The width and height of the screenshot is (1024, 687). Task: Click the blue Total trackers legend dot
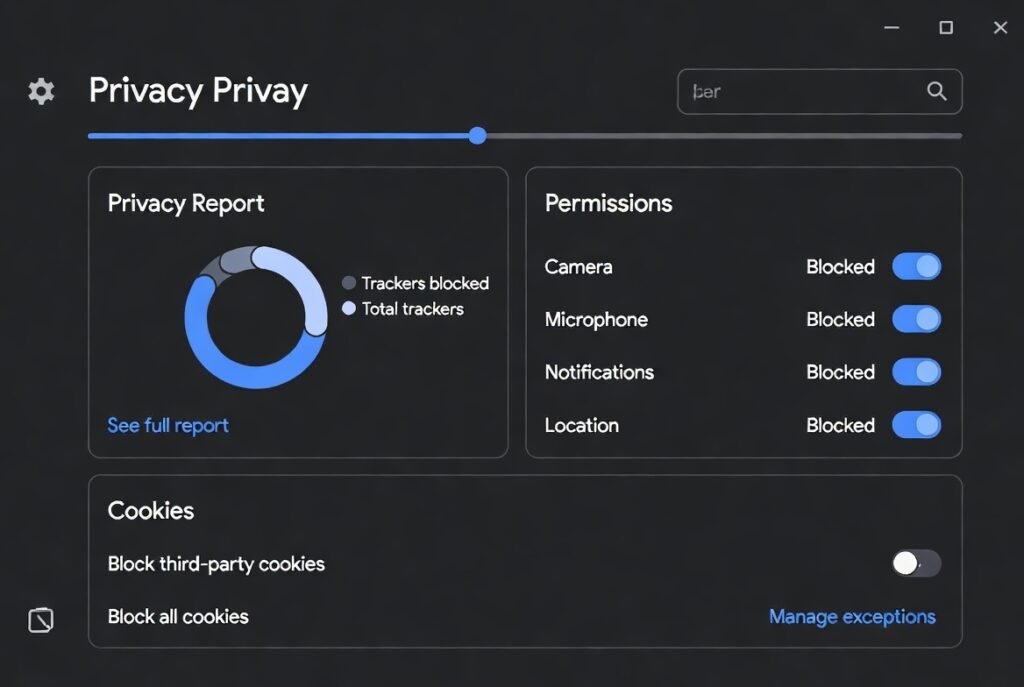pos(349,309)
